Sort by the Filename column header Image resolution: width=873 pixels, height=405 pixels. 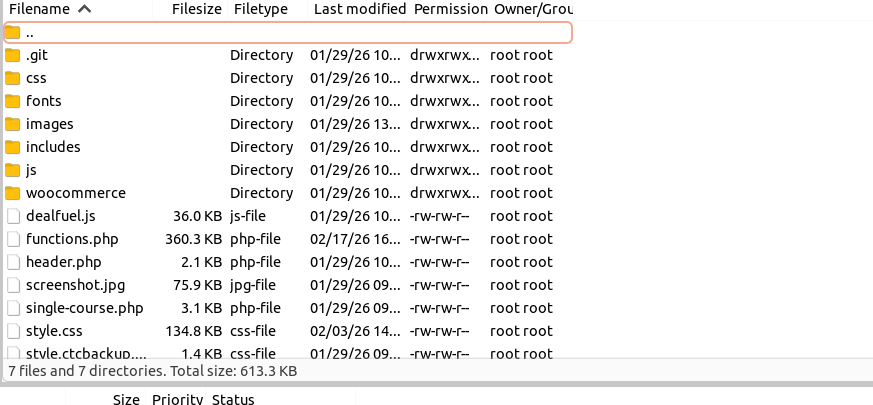pos(40,9)
